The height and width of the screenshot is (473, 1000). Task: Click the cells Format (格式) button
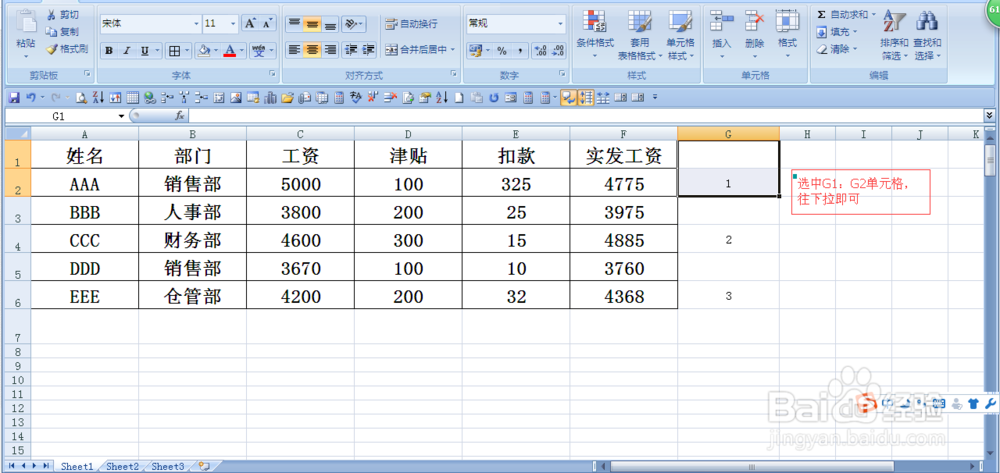pyautogui.click(x=788, y=34)
